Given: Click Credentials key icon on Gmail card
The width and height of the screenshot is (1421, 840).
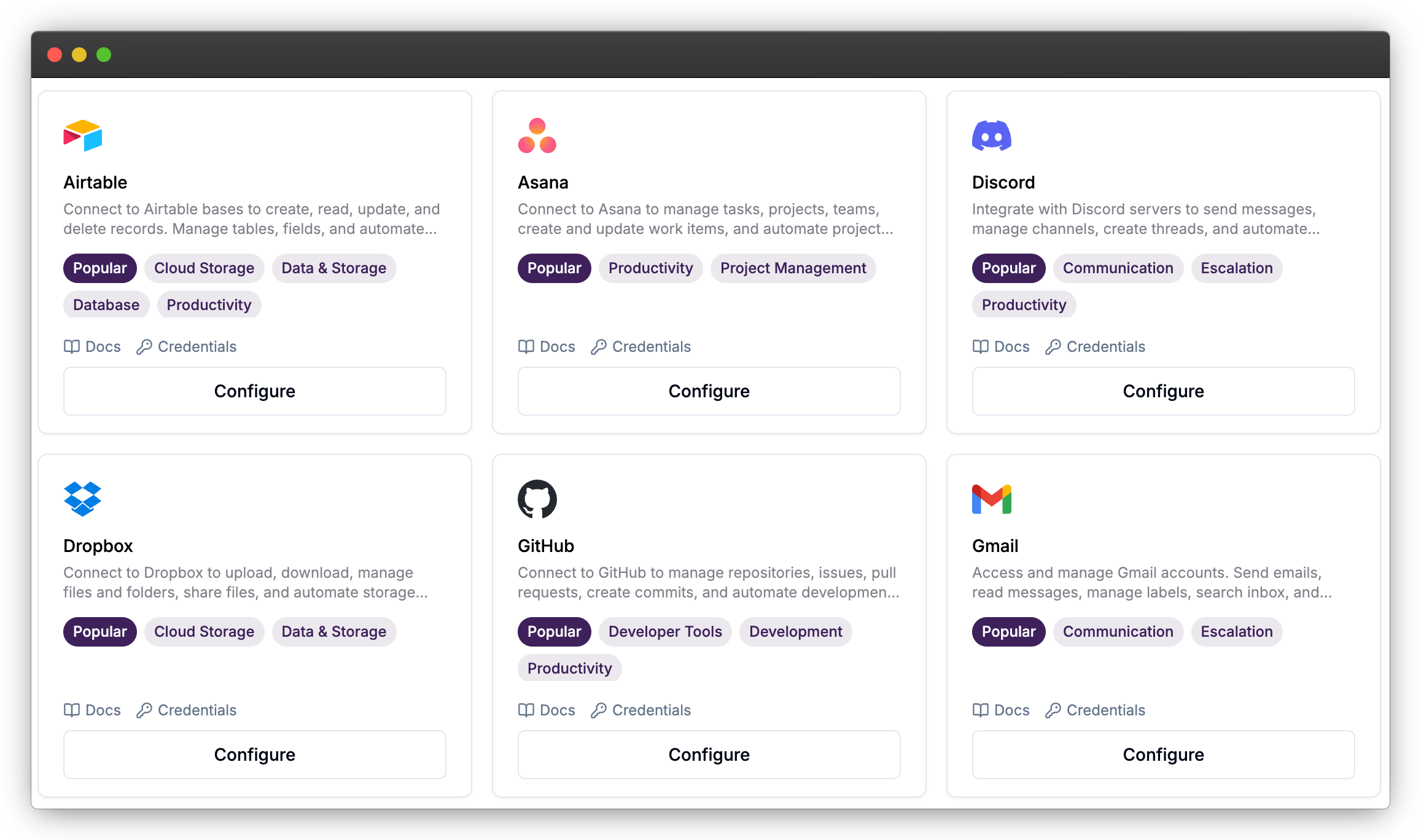Looking at the screenshot, I should pos(1053,710).
